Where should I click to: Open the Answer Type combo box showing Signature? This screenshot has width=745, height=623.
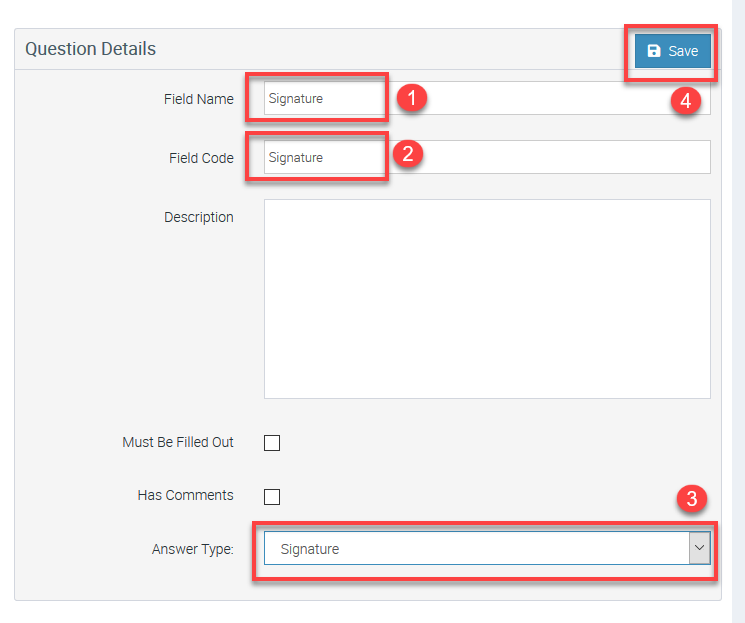[475, 548]
